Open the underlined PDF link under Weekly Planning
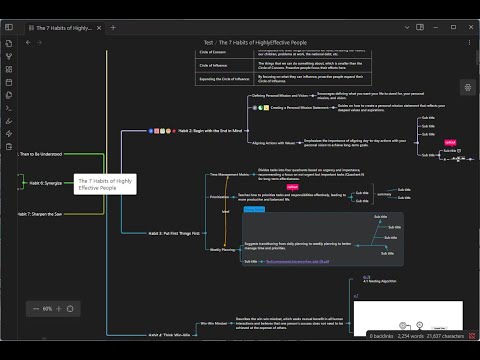Screen dimensions: 480x360 click(298, 262)
